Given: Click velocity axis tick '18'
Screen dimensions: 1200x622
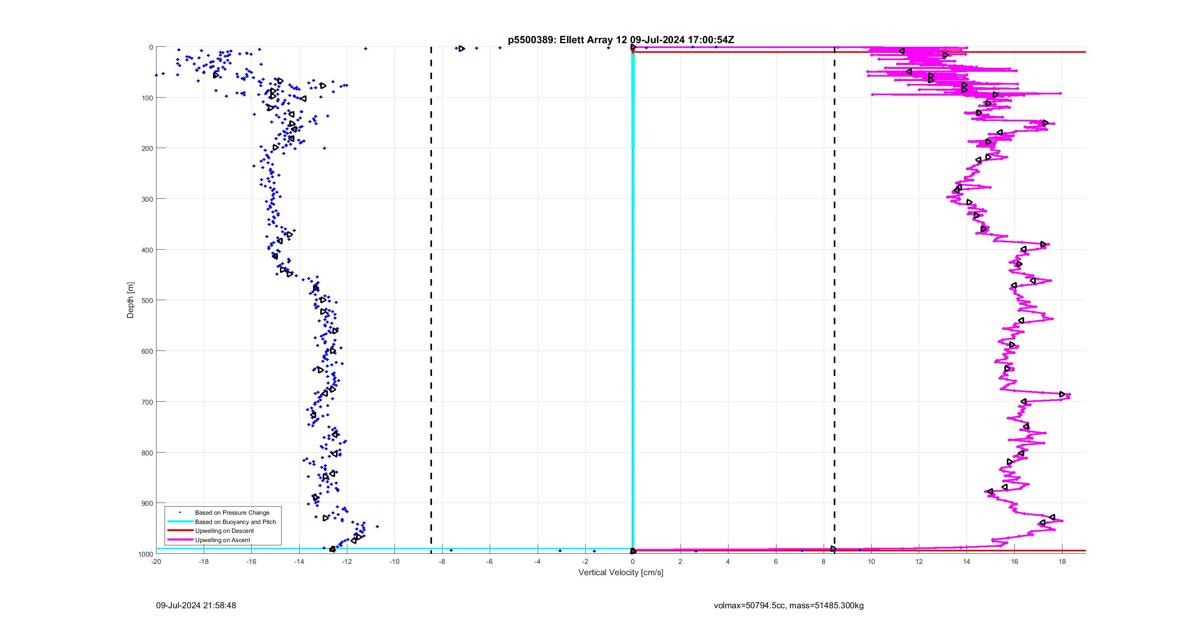Looking at the screenshot, I should pos(1062,561).
